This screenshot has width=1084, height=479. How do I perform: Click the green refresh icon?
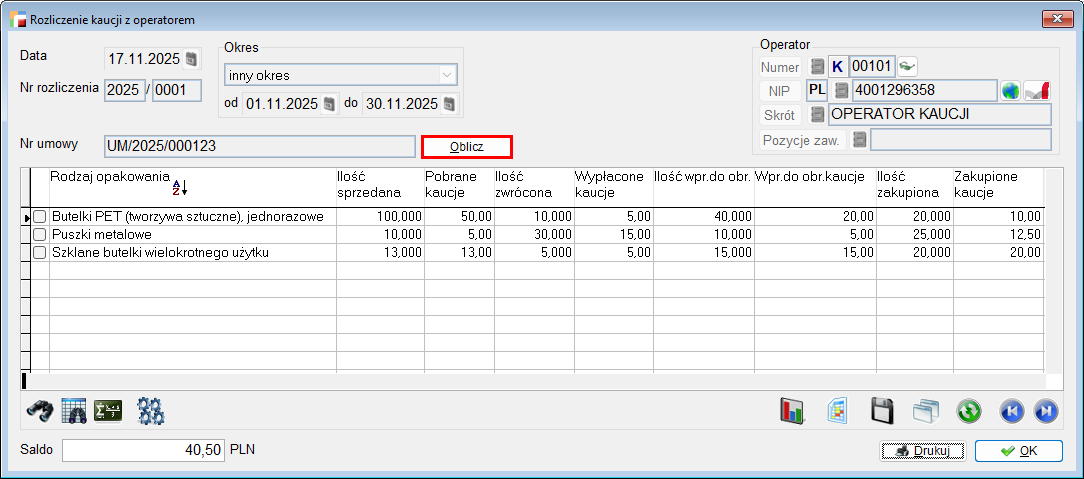968,410
